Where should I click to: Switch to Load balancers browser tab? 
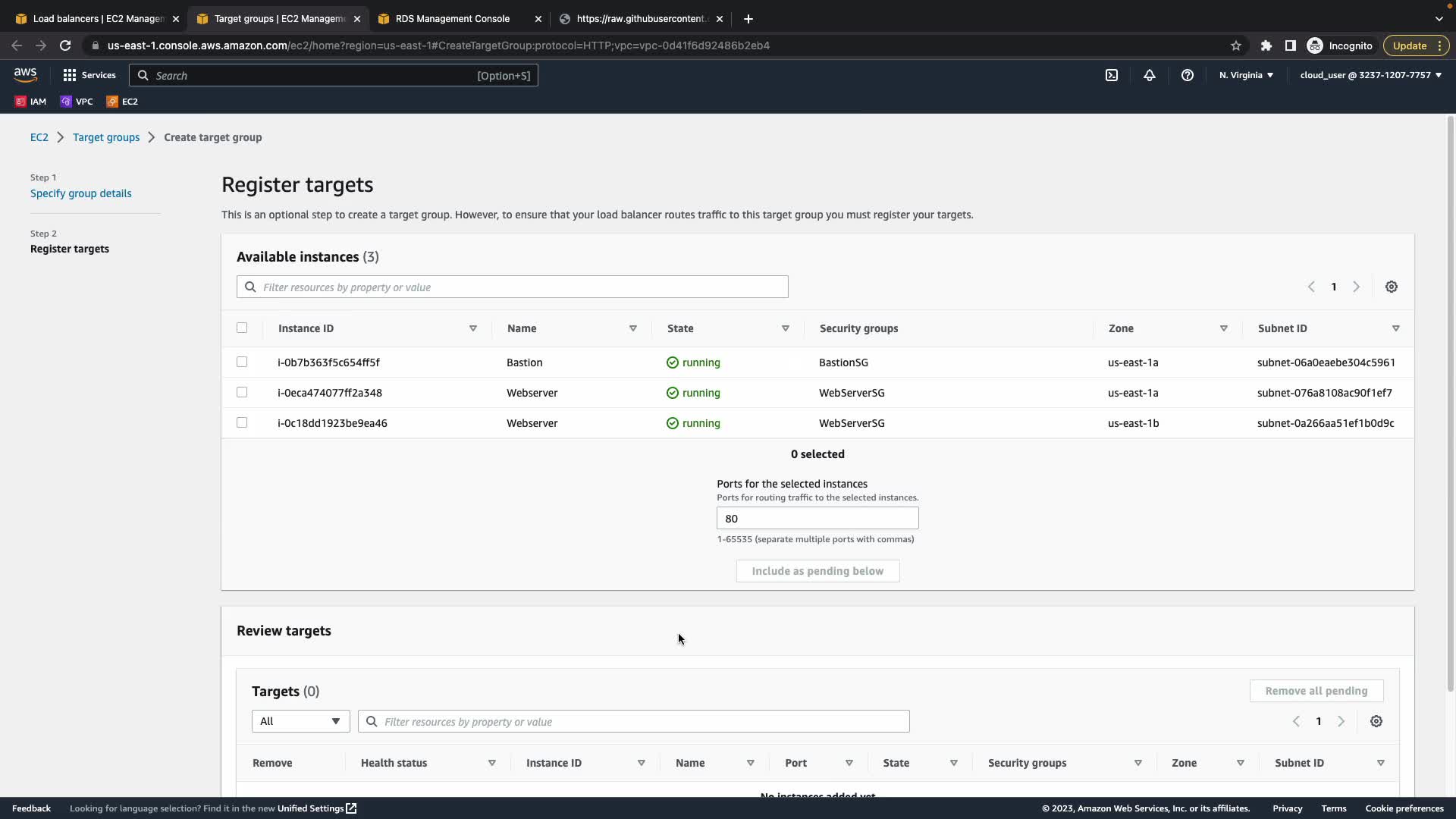click(99, 18)
